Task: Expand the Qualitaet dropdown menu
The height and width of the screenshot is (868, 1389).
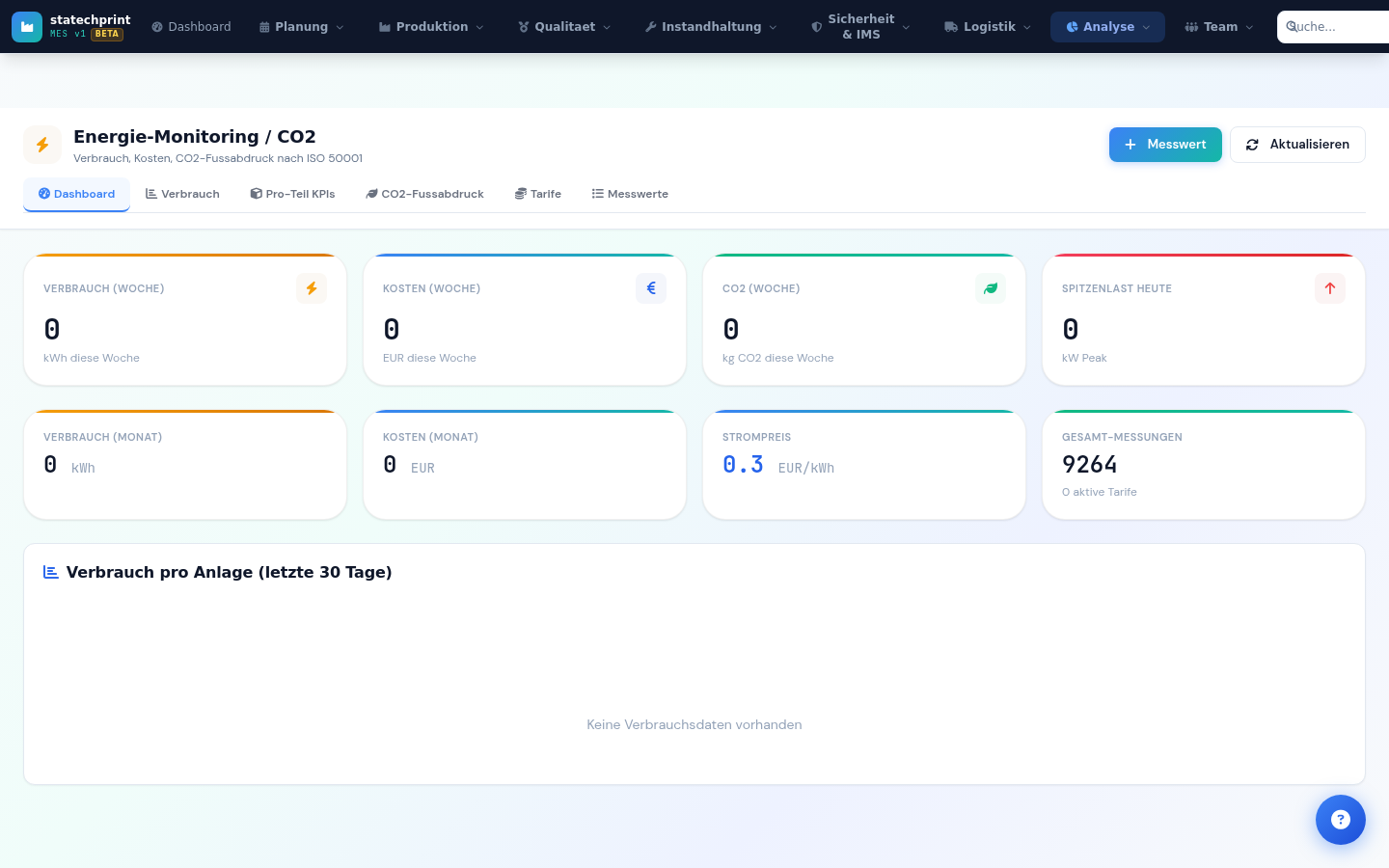Action: [564, 27]
